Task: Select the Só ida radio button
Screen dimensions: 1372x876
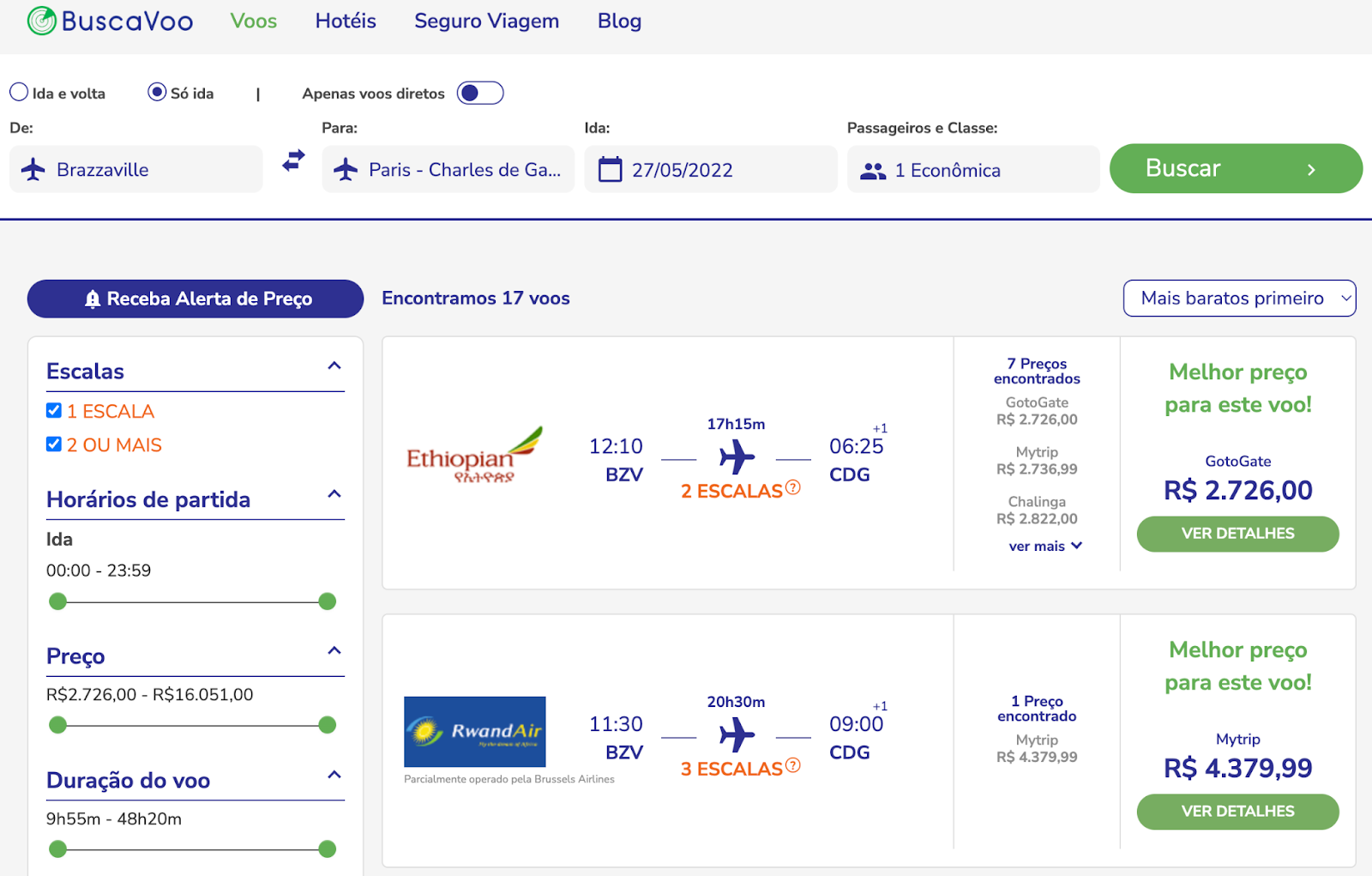Action: [156, 92]
